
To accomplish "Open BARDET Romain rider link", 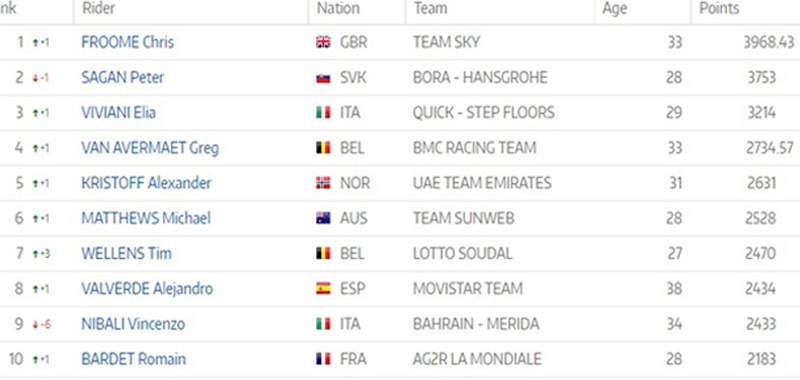I will [x=134, y=359].
